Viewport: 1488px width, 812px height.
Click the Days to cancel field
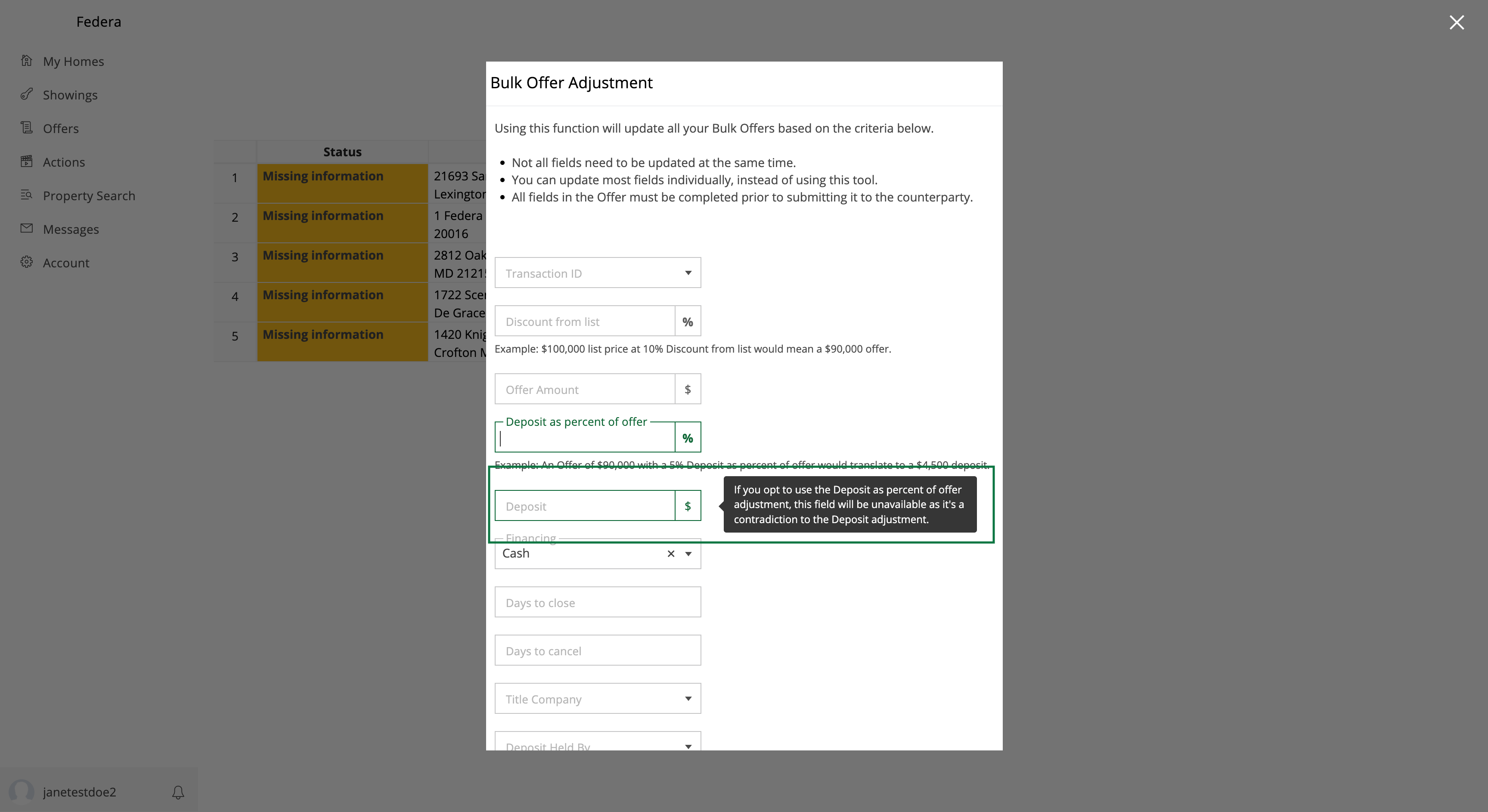598,650
